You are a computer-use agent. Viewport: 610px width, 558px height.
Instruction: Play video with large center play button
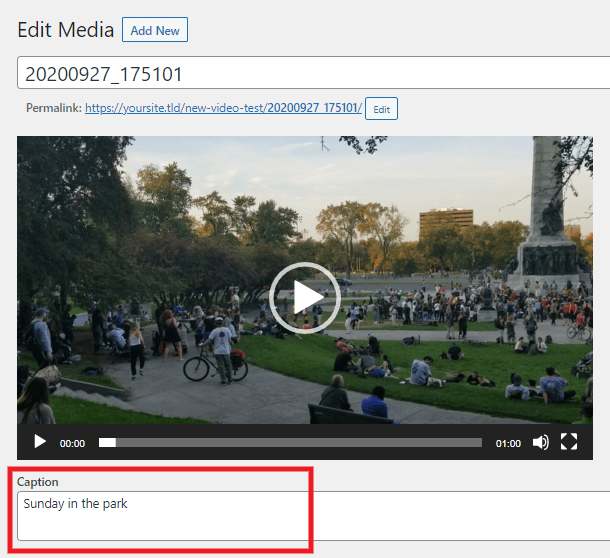[305, 298]
